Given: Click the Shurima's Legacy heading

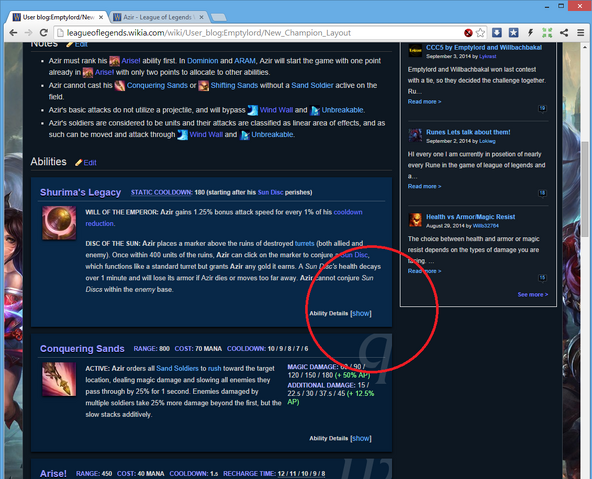Looking at the screenshot, I should click(80, 193).
